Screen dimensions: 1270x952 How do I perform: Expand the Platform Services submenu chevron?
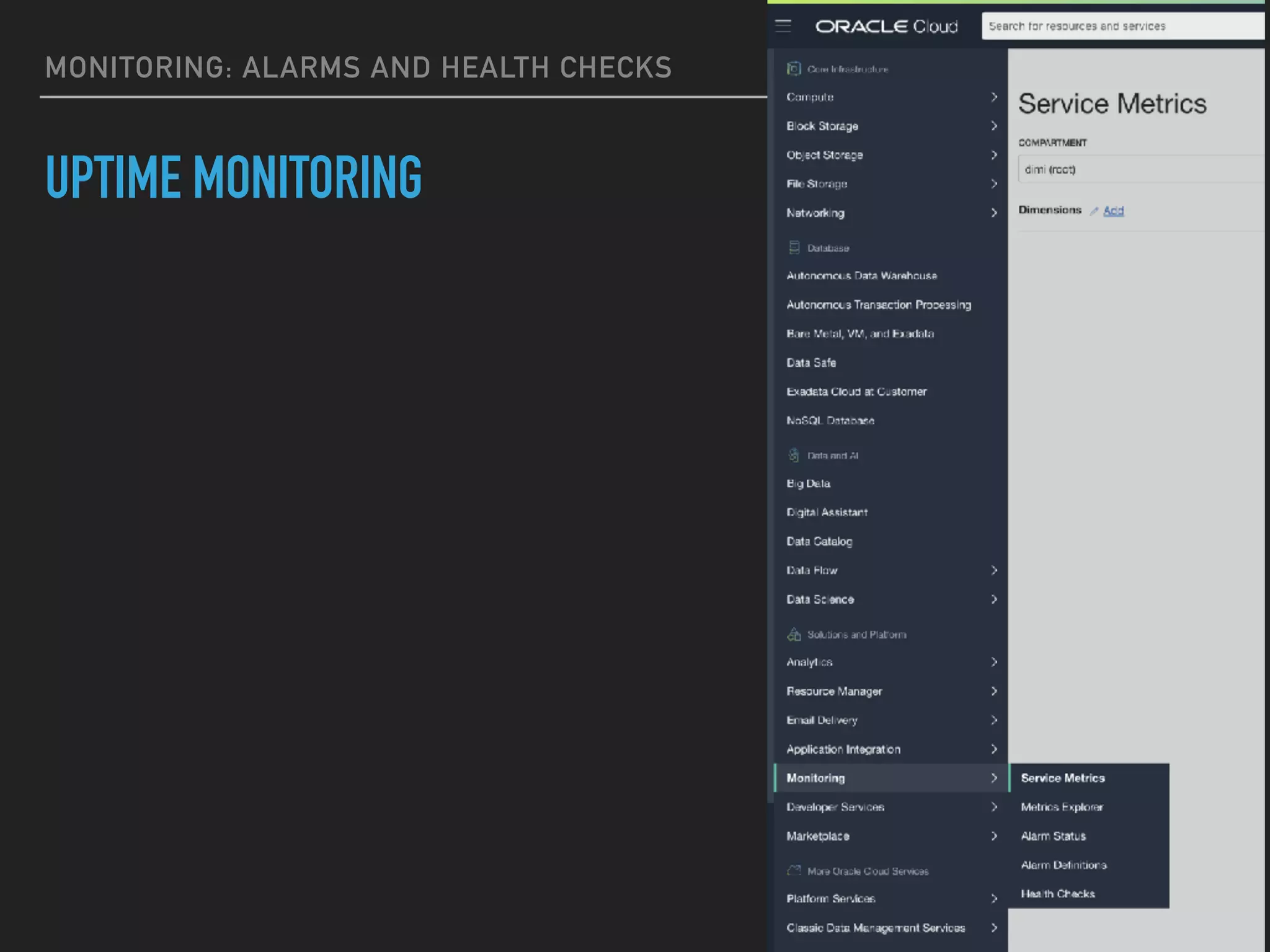(994, 899)
